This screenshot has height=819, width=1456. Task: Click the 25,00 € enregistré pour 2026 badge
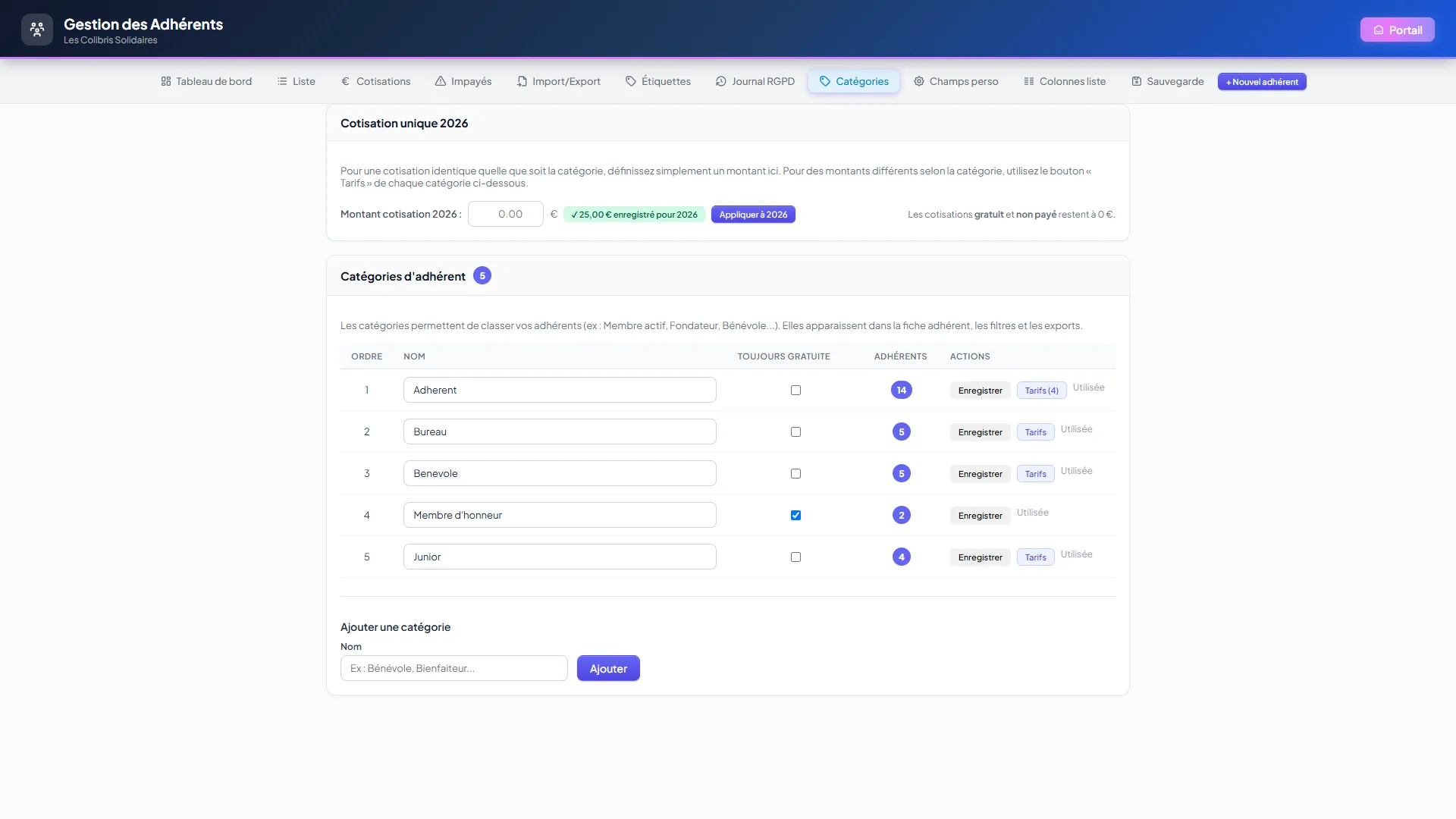(x=634, y=215)
